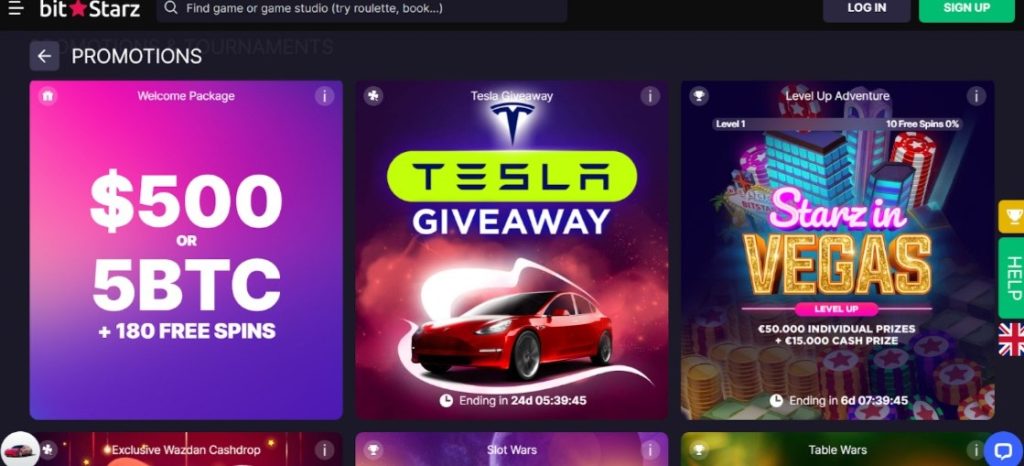Click the trophy icon on Level Up Adventure
The width and height of the screenshot is (1024, 466).
(x=699, y=96)
